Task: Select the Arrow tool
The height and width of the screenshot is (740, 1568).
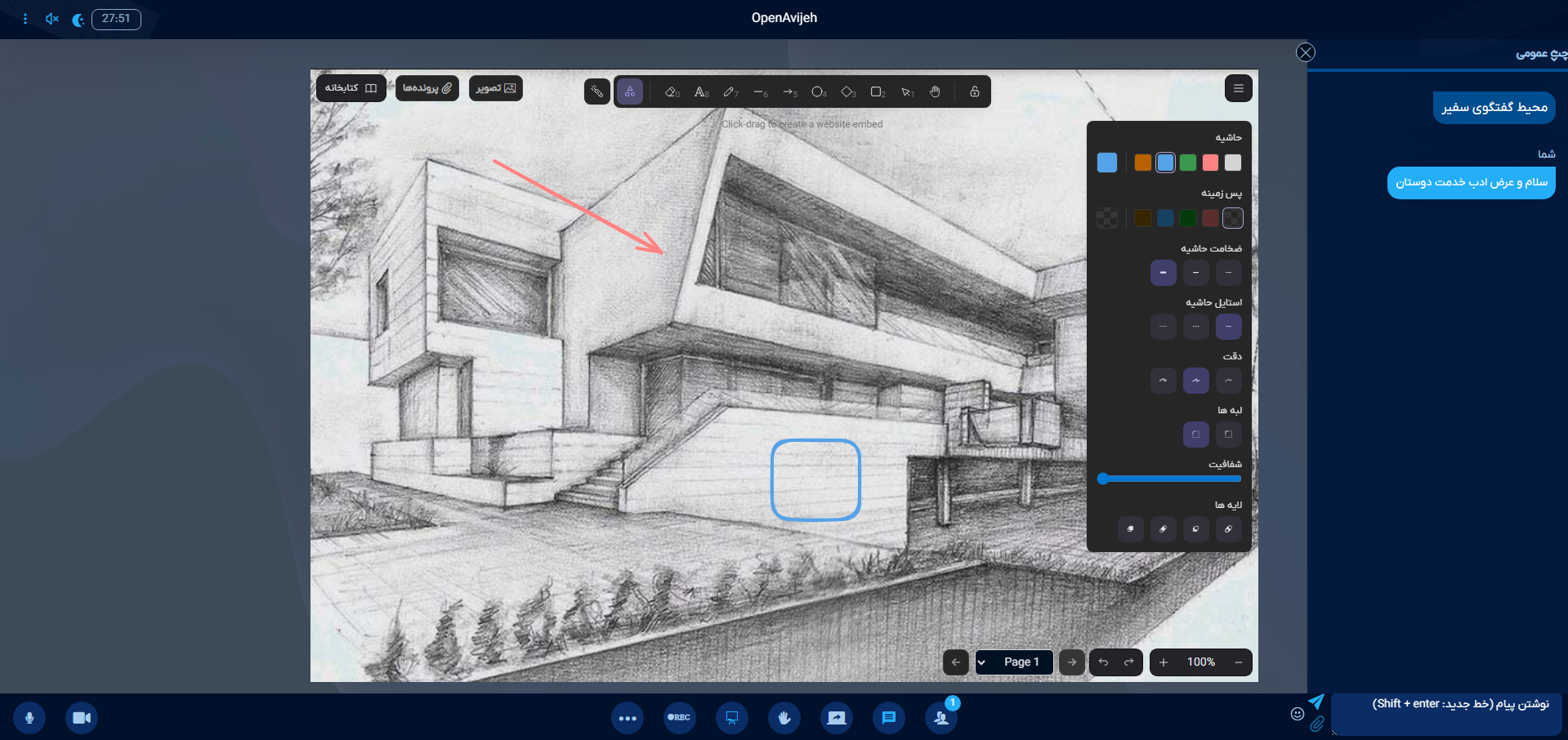Action: point(789,91)
